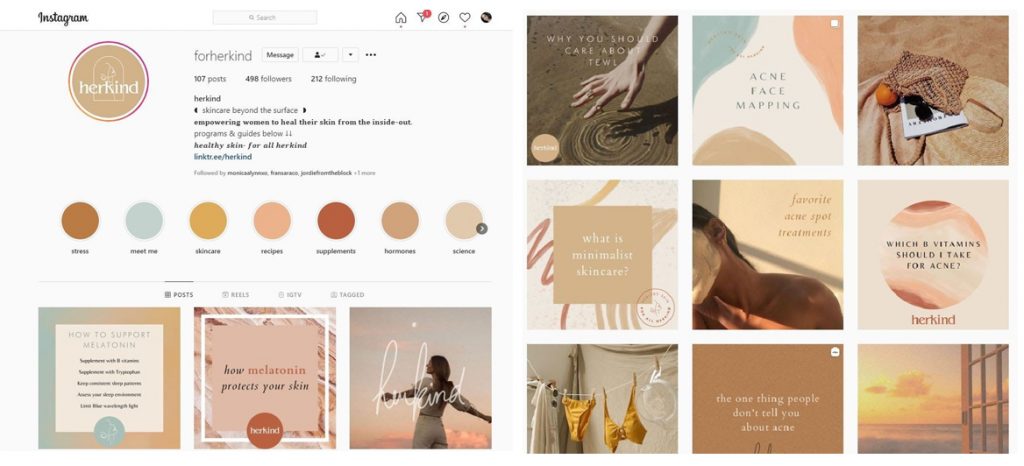Switch to the POSTS tab
The image size is (1024, 466).
coord(179,295)
